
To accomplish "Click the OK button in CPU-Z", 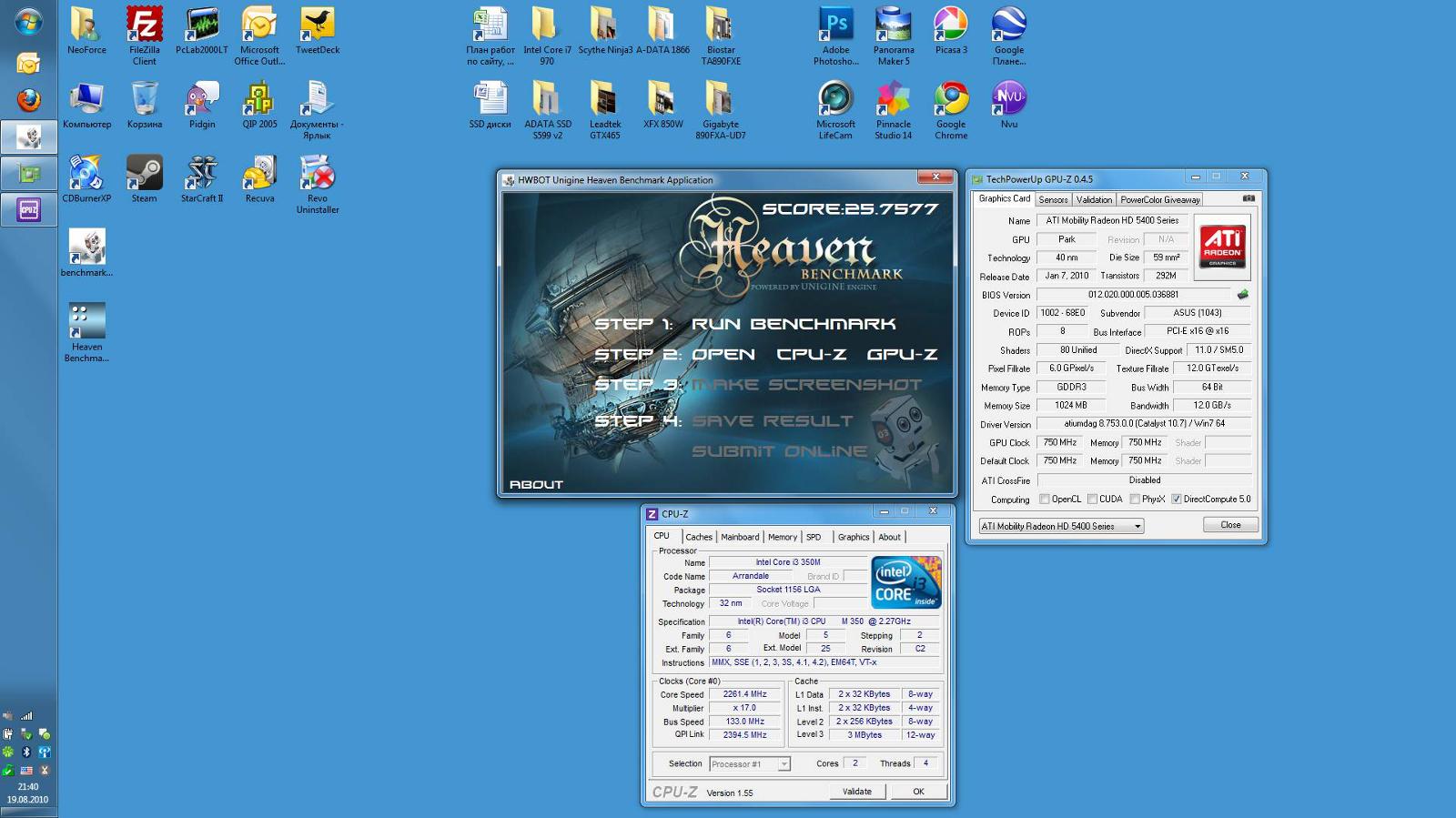I will (918, 792).
